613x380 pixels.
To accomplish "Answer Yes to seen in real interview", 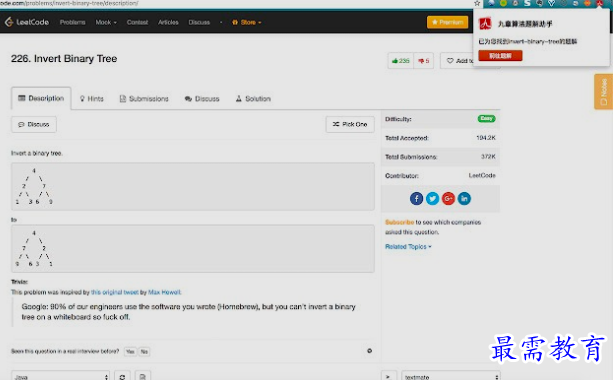I will coord(130,351).
